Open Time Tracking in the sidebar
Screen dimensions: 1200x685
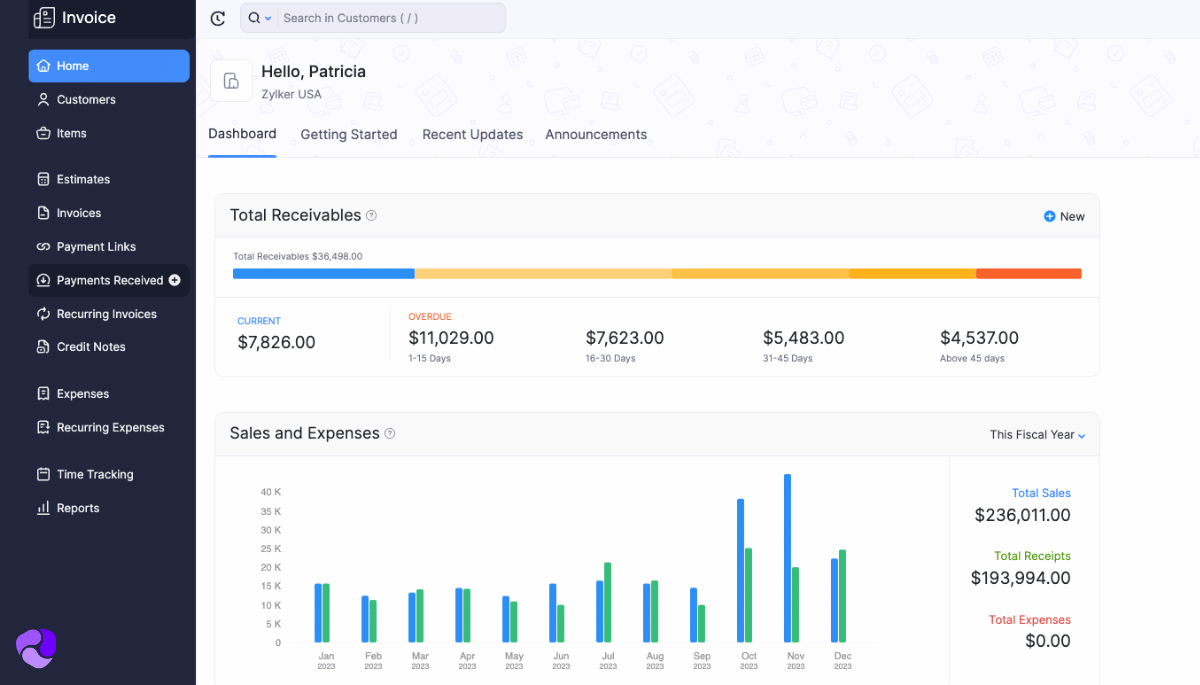pos(94,475)
